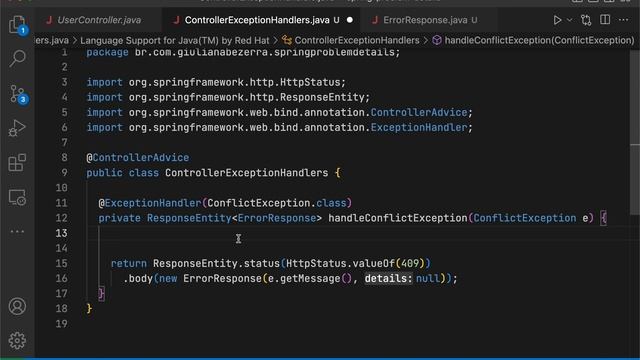Click the unsaved dot on ControllerExceptionHandlers tab
This screenshot has height=360, width=640.
coord(350,20)
